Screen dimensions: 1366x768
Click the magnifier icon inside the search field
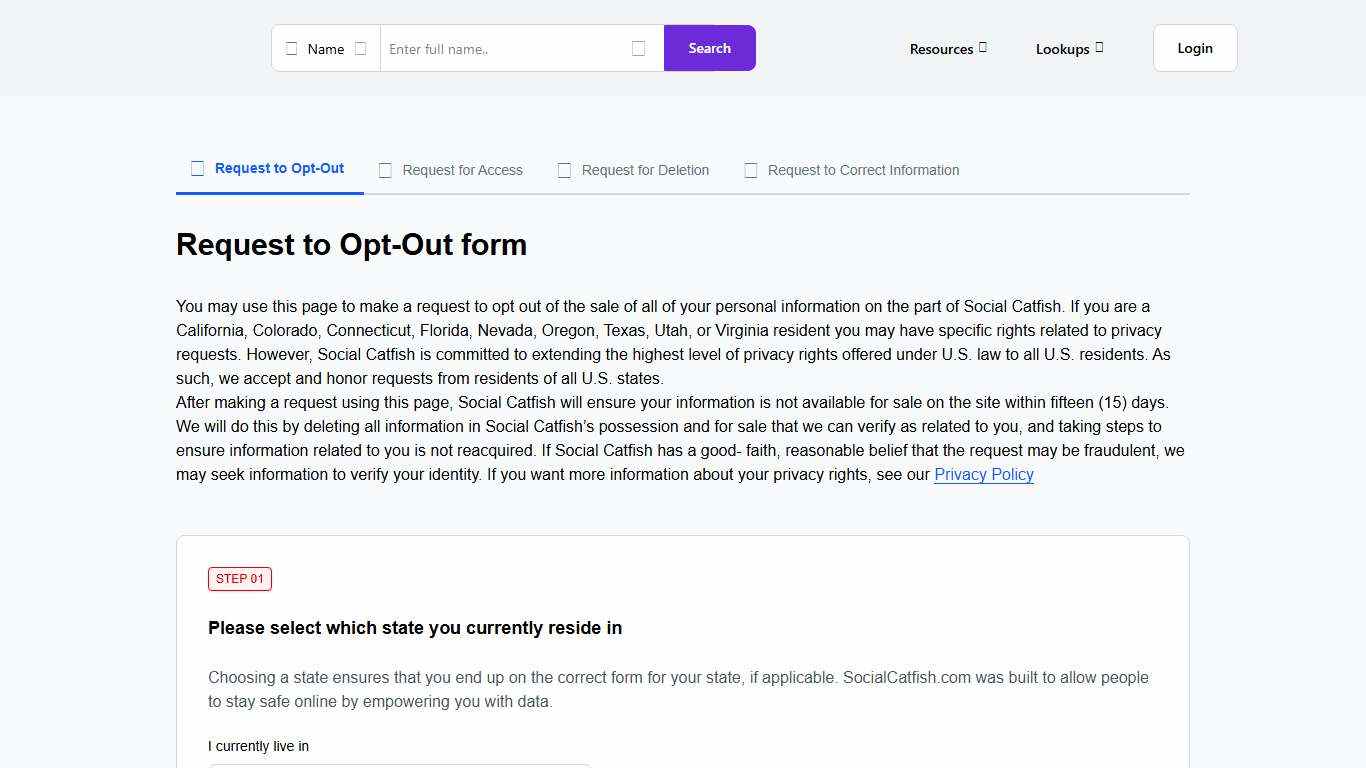click(638, 48)
